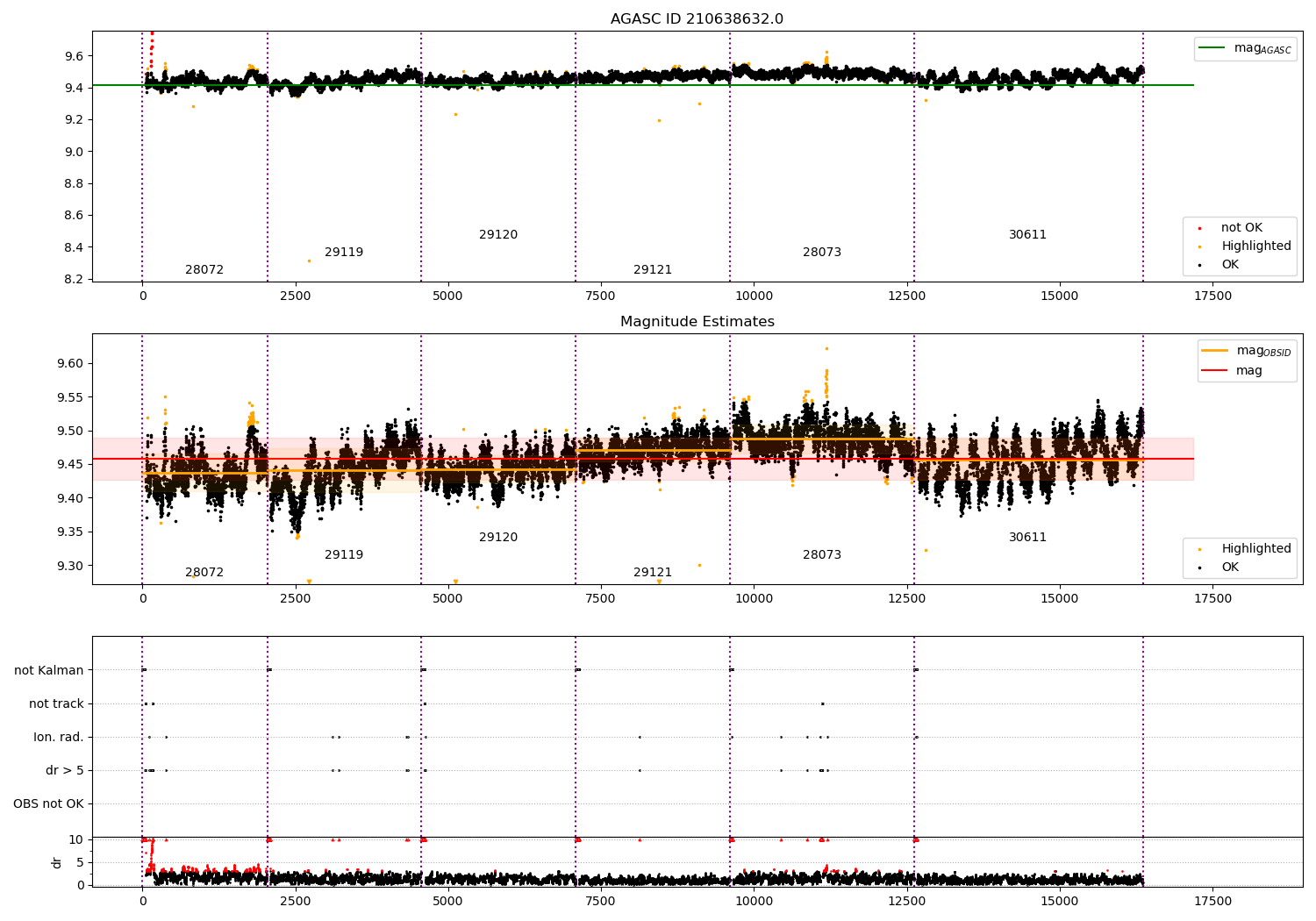Screen dimensions: 1316x921
Task: Click the 'not track' y-axis label
Action: point(56,703)
